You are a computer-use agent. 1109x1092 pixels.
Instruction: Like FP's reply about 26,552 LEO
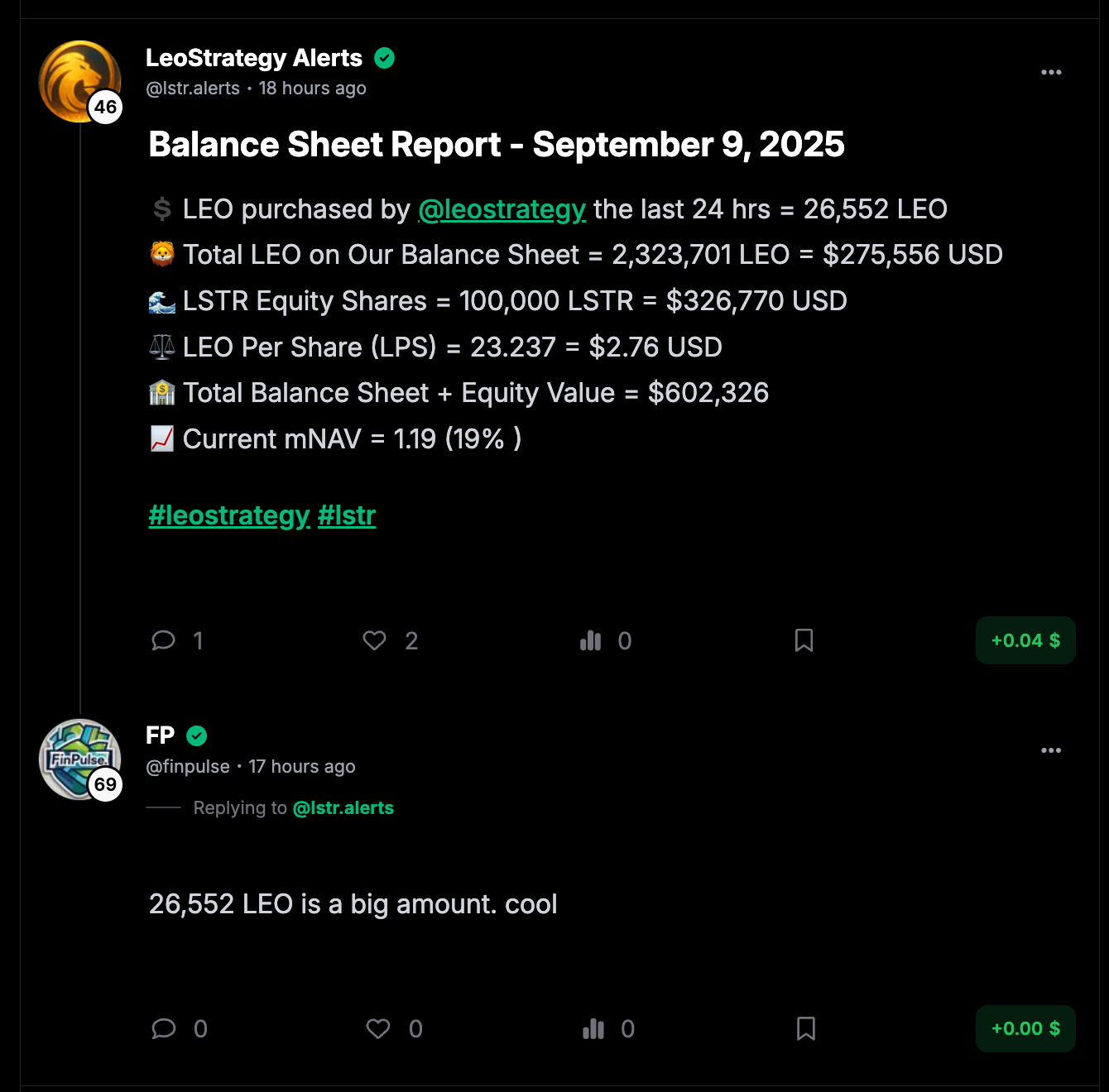378,1028
